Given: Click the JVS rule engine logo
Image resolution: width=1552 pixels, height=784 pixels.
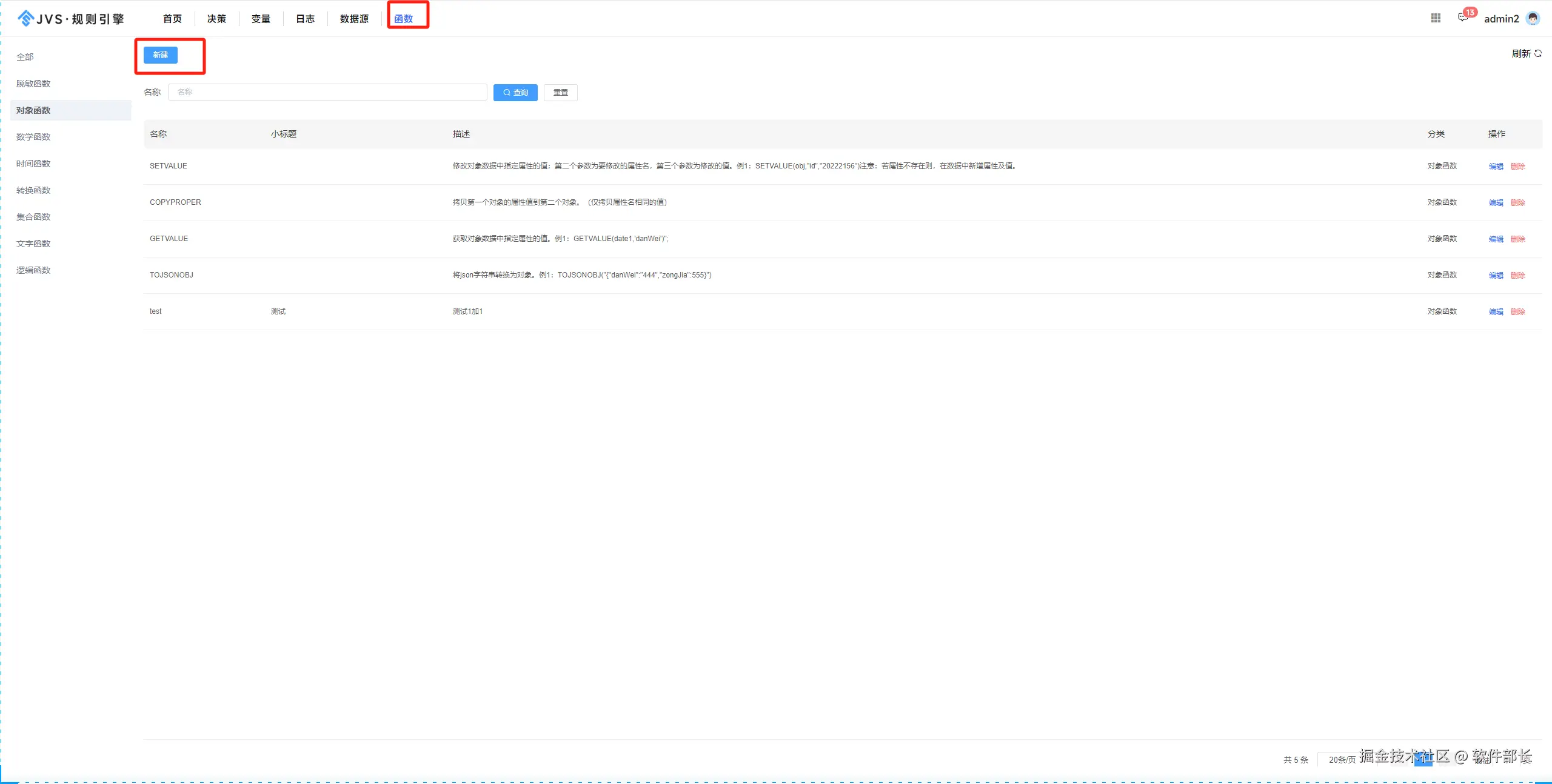Looking at the screenshot, I should pos(70,19).
